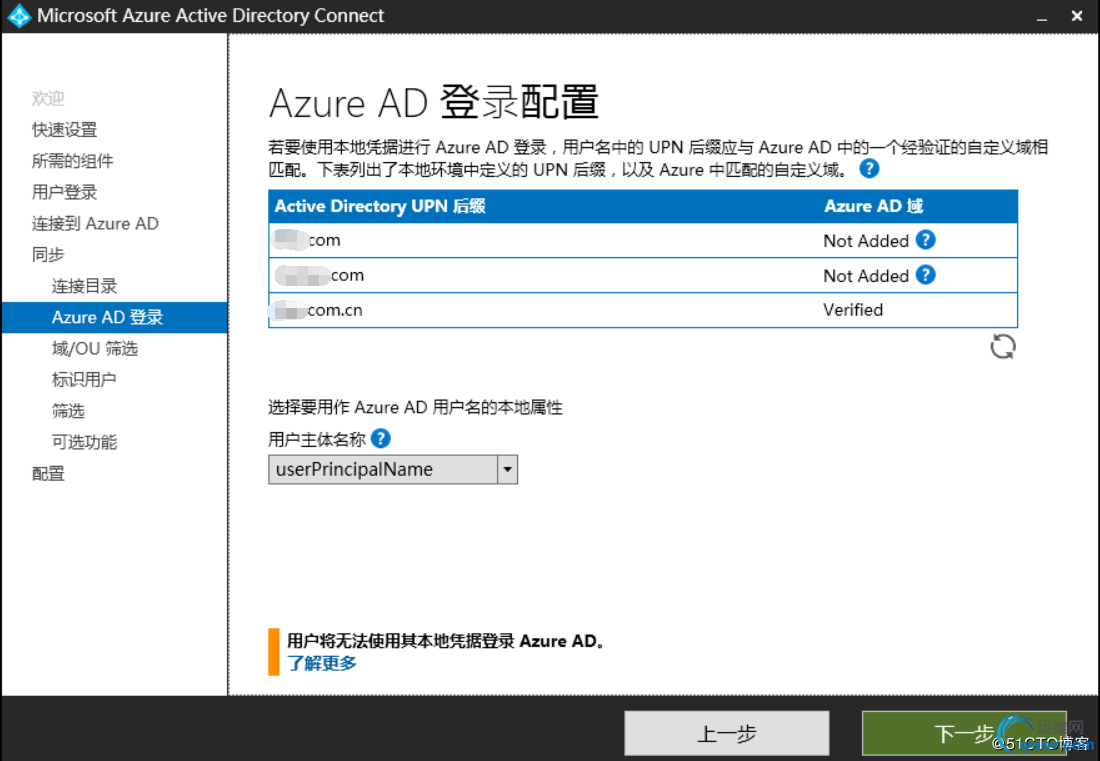Click the help icon beside the UPN description
The image size is (1100, 761).
[x=869, y=168]
